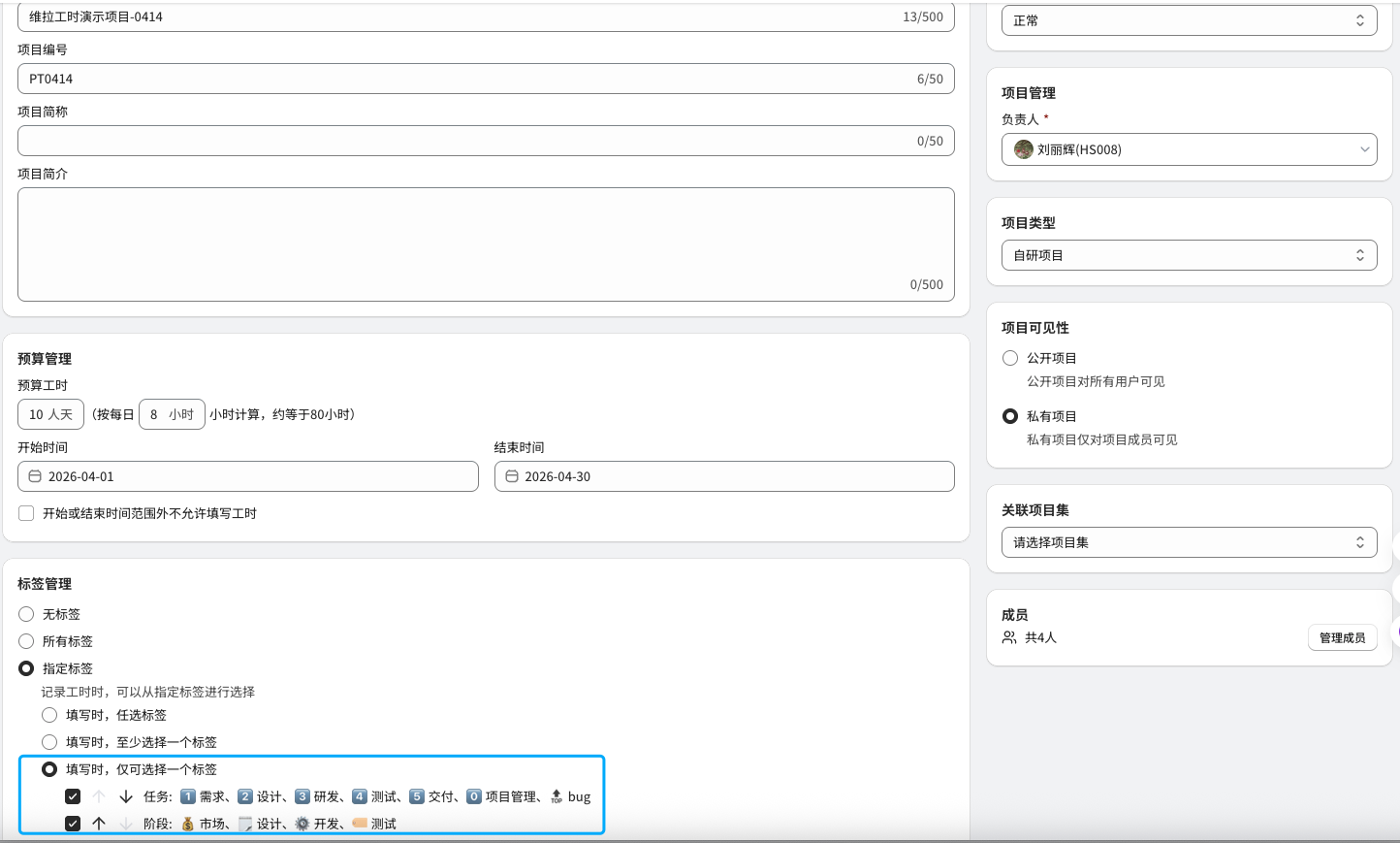The image size is (1400, 843).
Task: Click the 预算管理 section heading
Action: pos(45,359)
